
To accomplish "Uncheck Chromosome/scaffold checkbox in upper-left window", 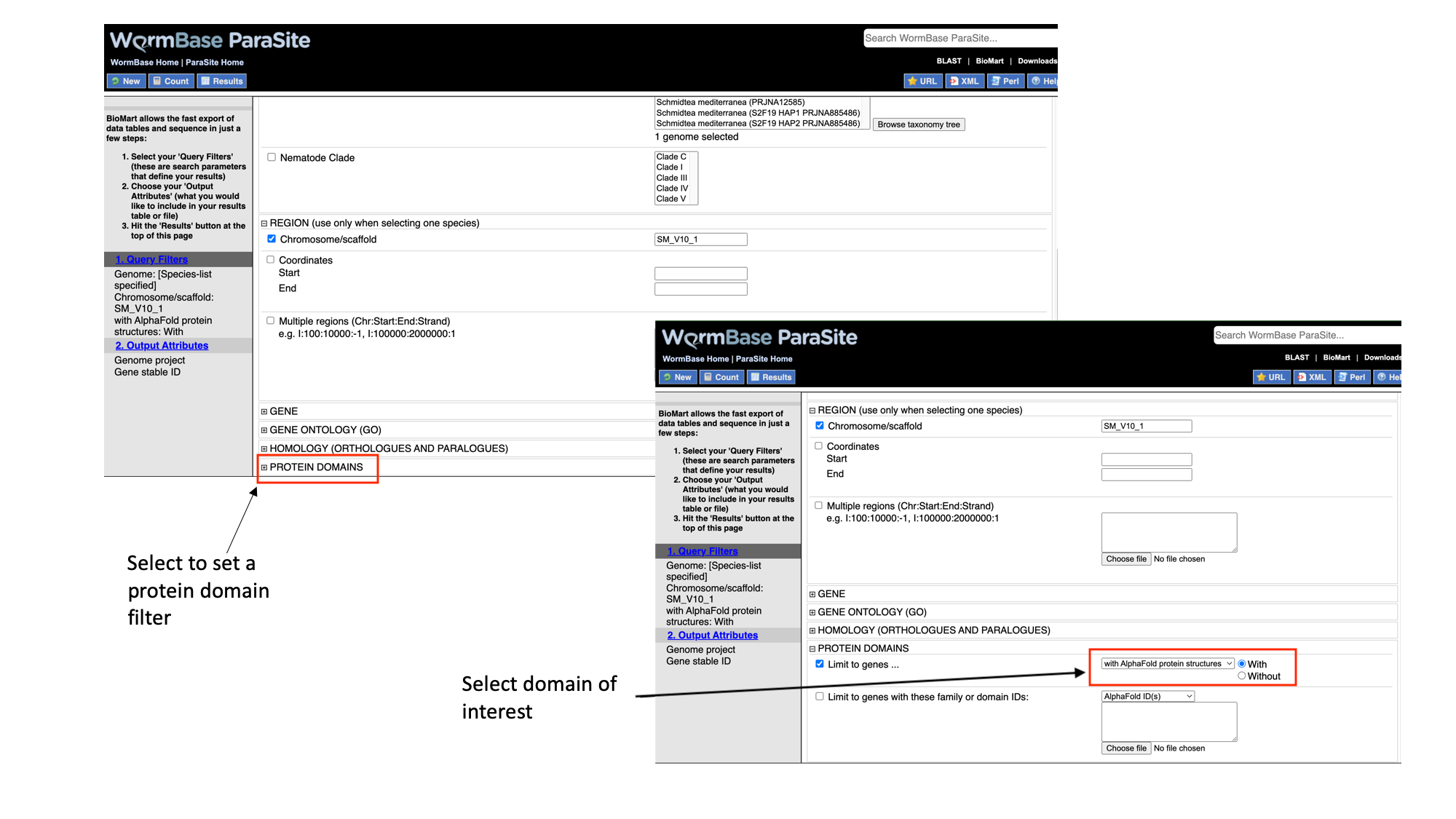I will pyautogui.click(x=272, y=239).
